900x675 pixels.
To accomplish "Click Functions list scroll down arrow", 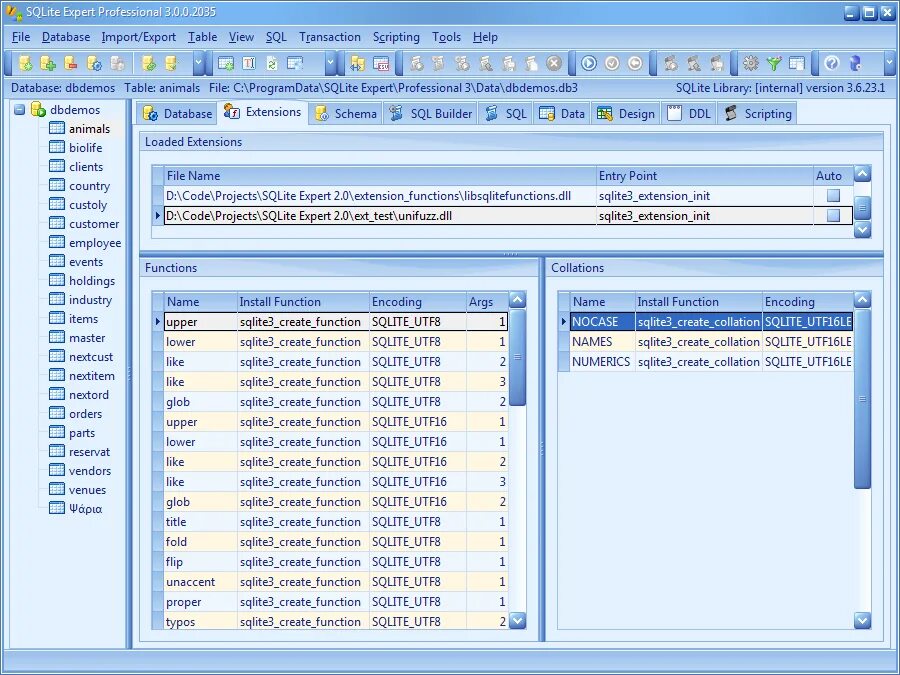I will (x=517, y=620).
